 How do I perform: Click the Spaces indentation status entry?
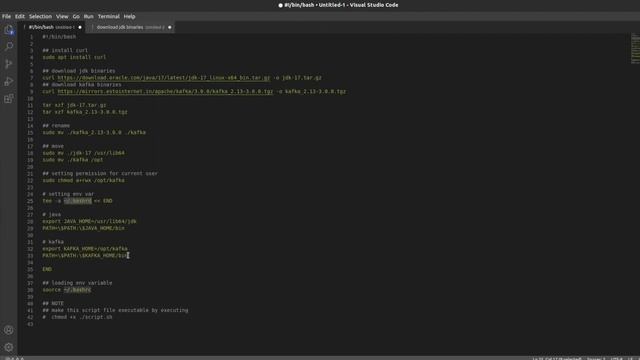click(x=596, y=358)
